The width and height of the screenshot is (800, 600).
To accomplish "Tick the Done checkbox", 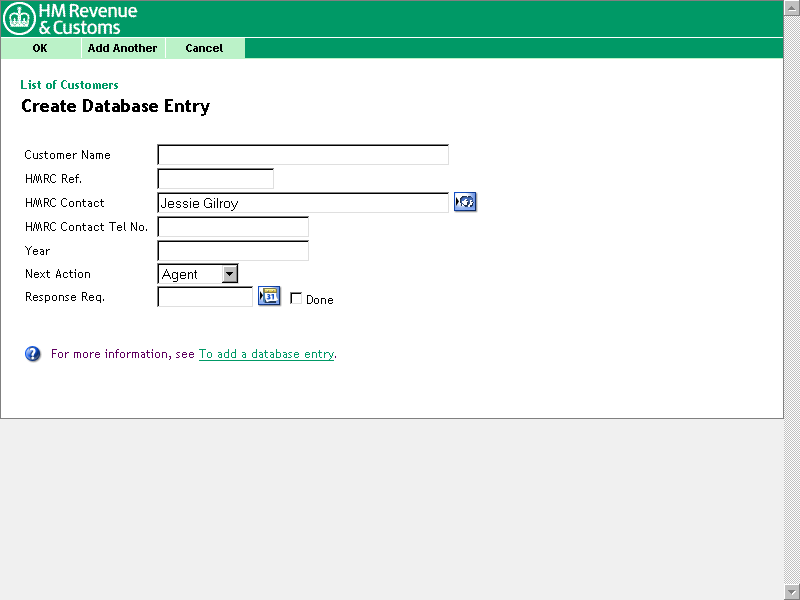I will click(296, 298).
